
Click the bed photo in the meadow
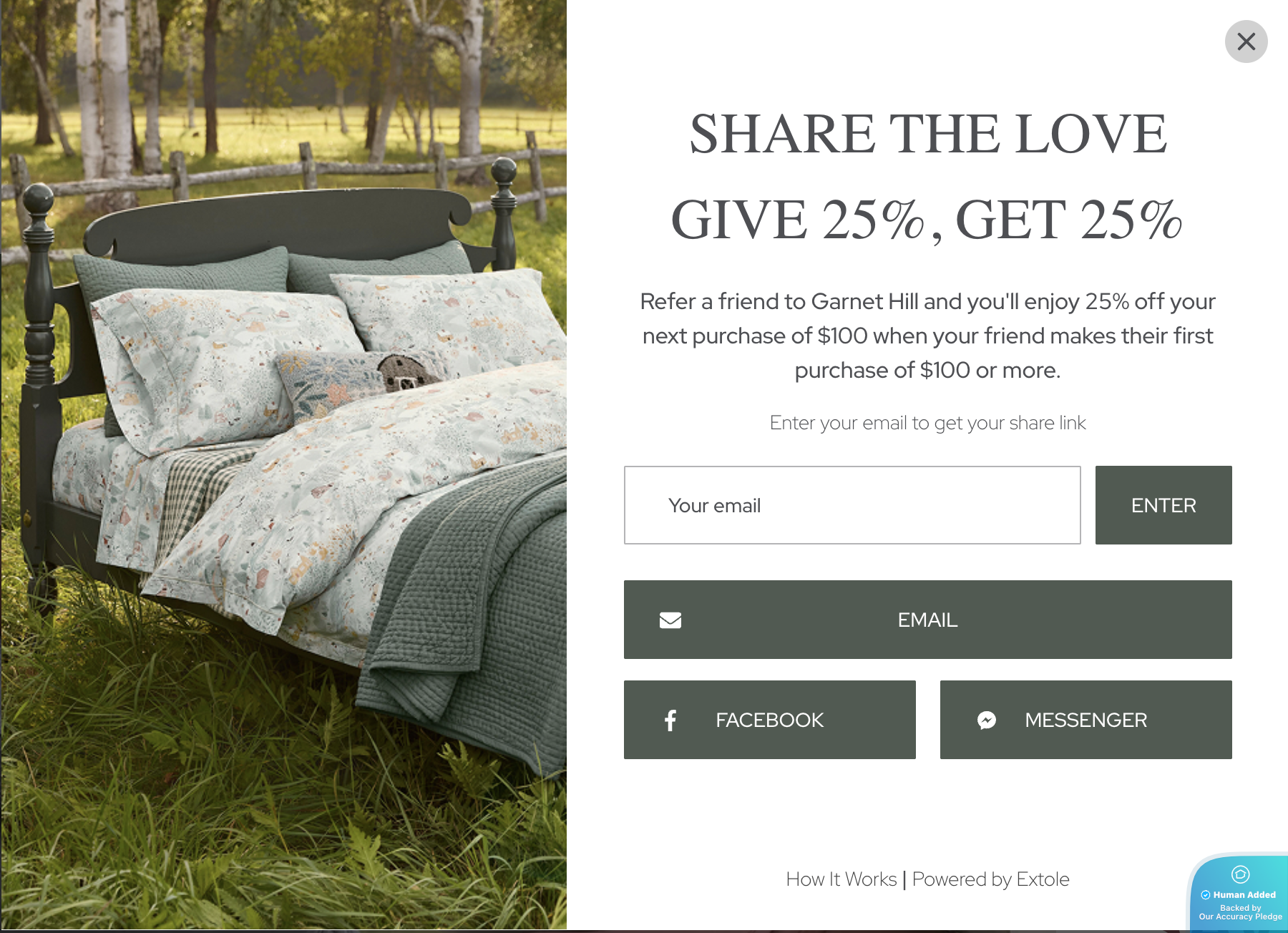283,465
